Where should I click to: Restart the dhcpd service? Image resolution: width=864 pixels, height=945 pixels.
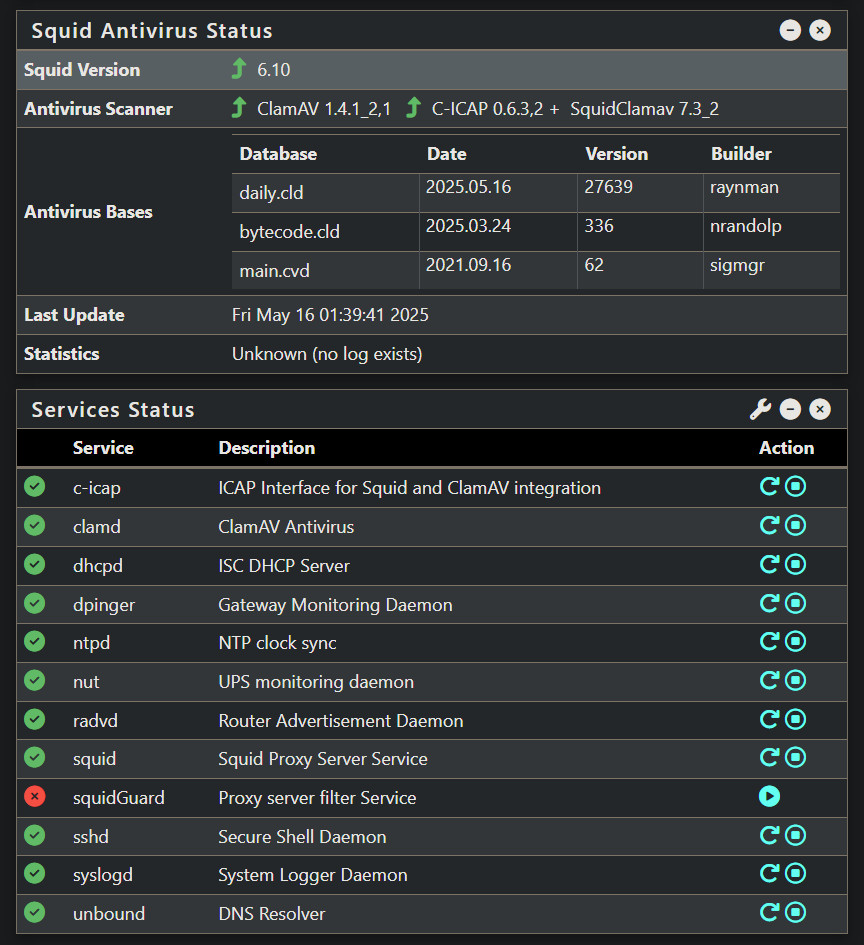769,564
